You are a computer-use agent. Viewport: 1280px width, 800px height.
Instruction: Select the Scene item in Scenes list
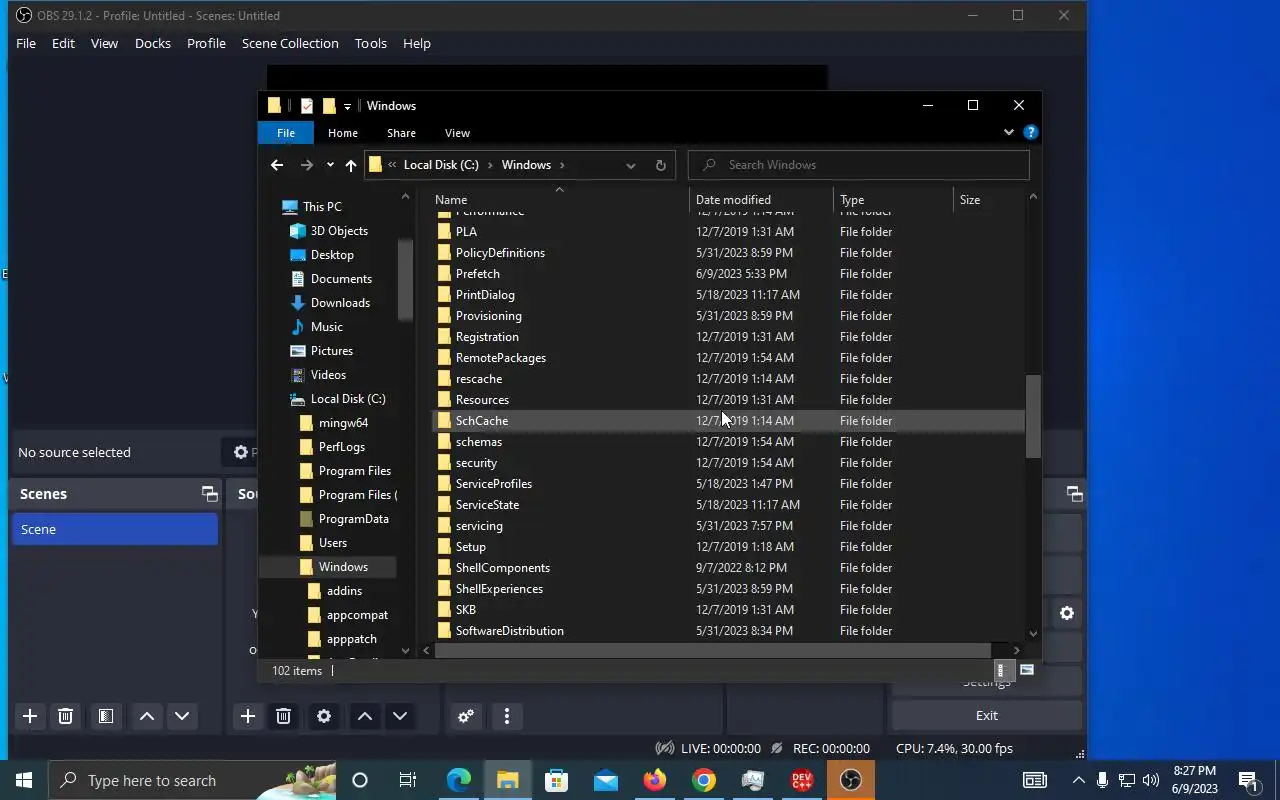point(115,529)
